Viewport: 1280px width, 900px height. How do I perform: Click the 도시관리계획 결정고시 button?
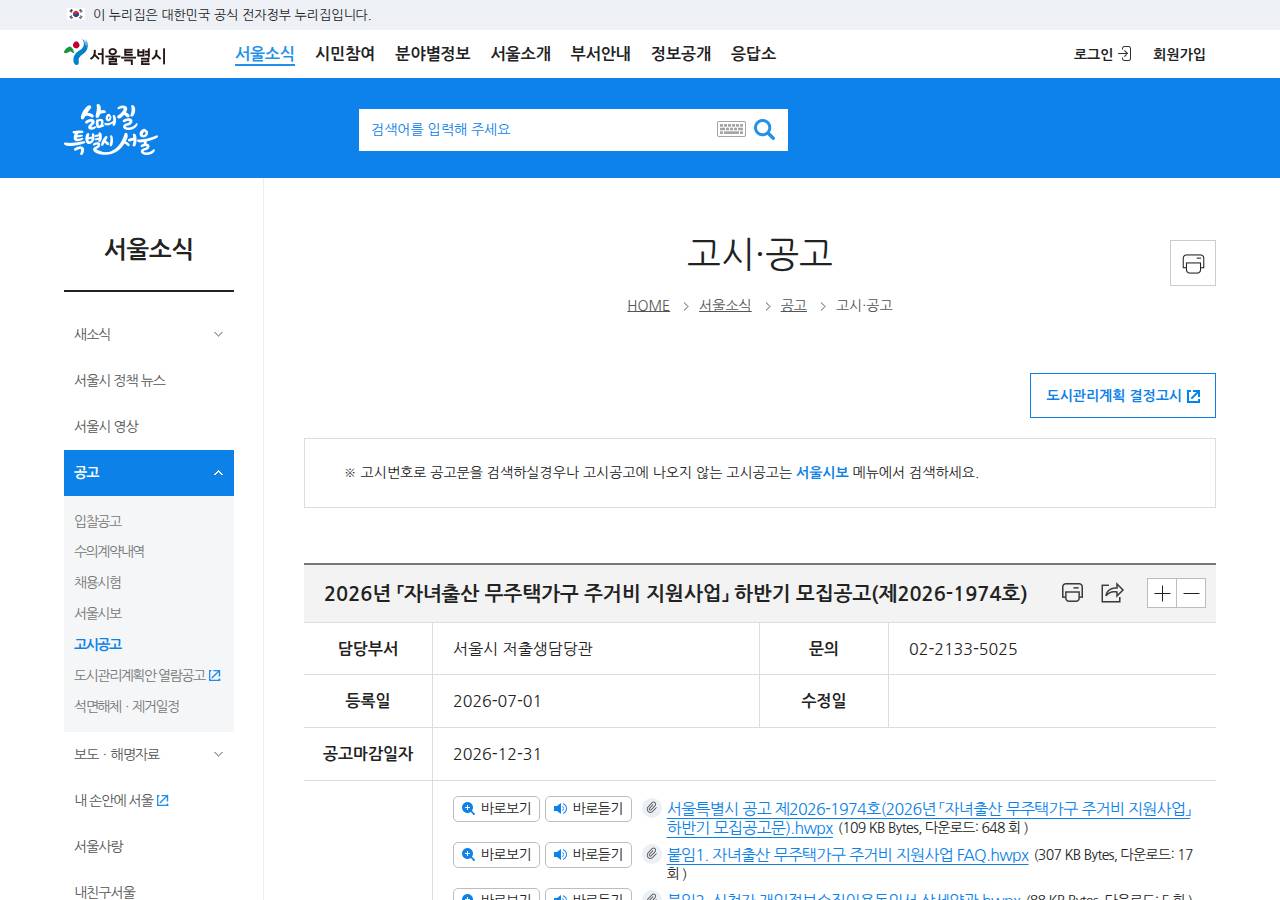point(1123,395)
